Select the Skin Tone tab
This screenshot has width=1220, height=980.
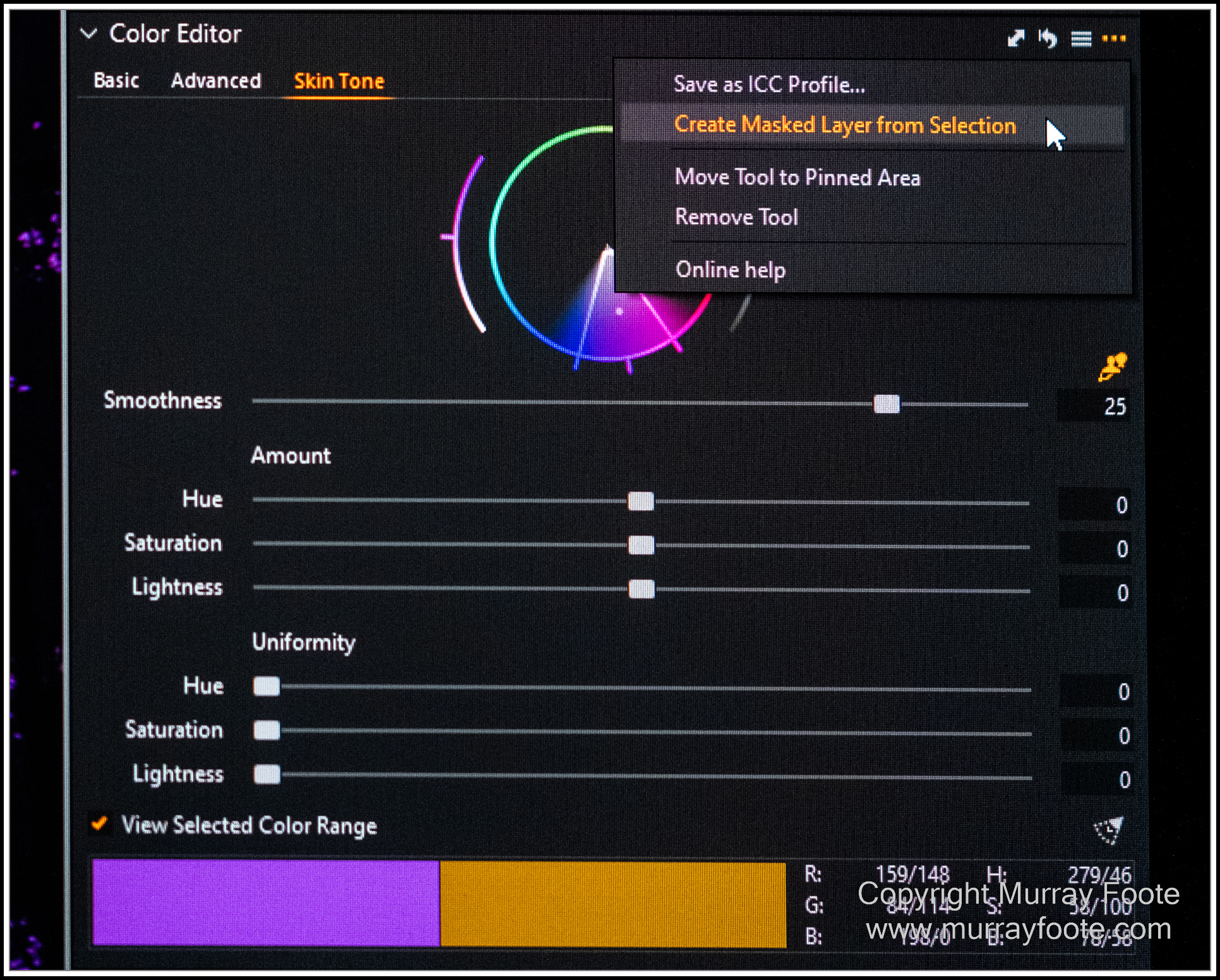[x=339, y=81]
